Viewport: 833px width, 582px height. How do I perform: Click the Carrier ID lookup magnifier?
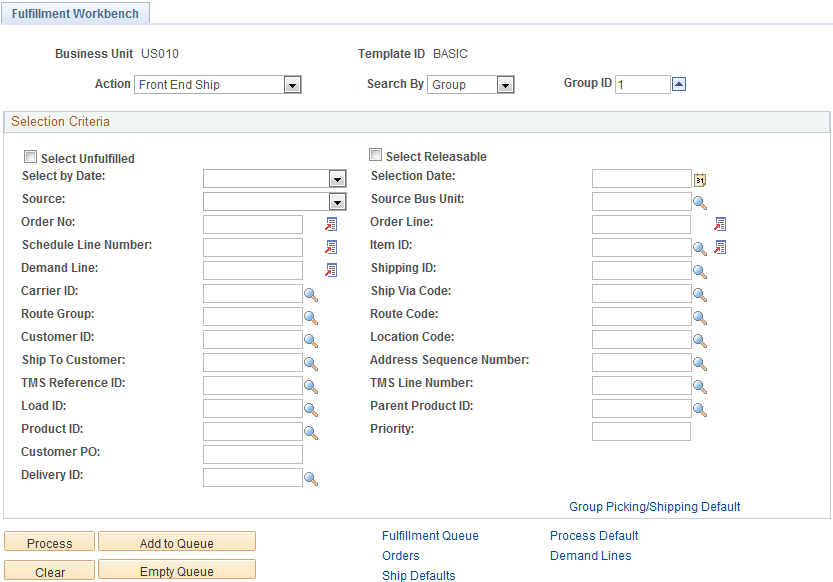pyautogui.click(x=310, y=293)
